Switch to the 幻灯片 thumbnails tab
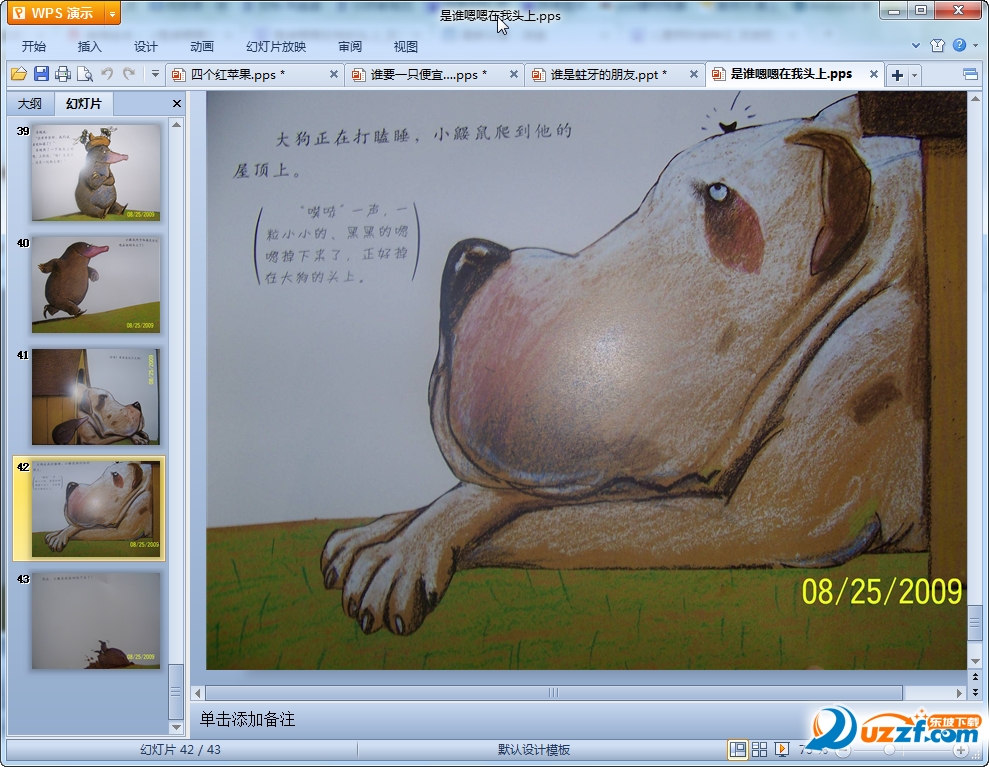Viewport: 989px width, 767px height. click(84, 103)
